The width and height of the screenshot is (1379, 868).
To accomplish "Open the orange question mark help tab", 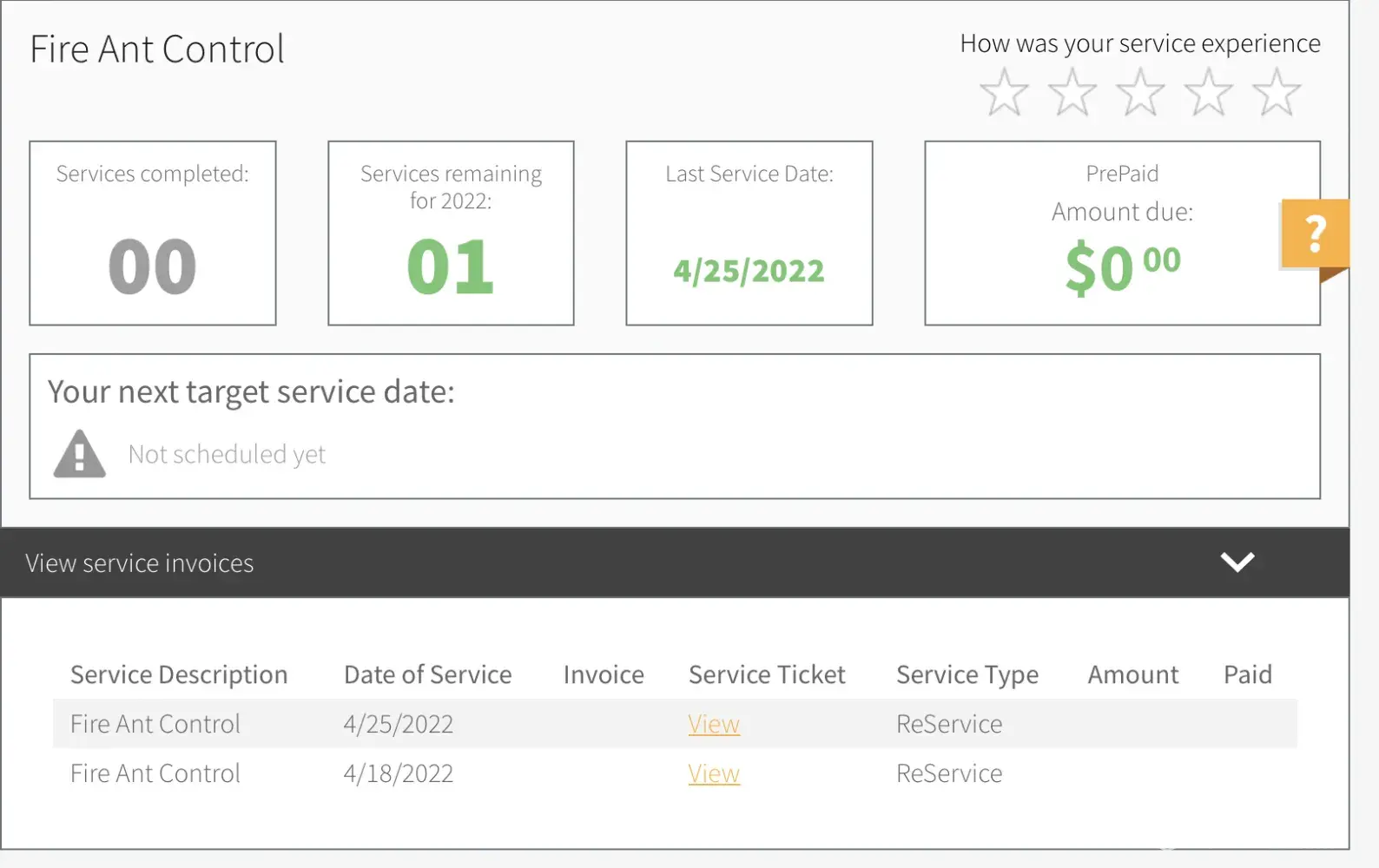I will pos(1315,234).
